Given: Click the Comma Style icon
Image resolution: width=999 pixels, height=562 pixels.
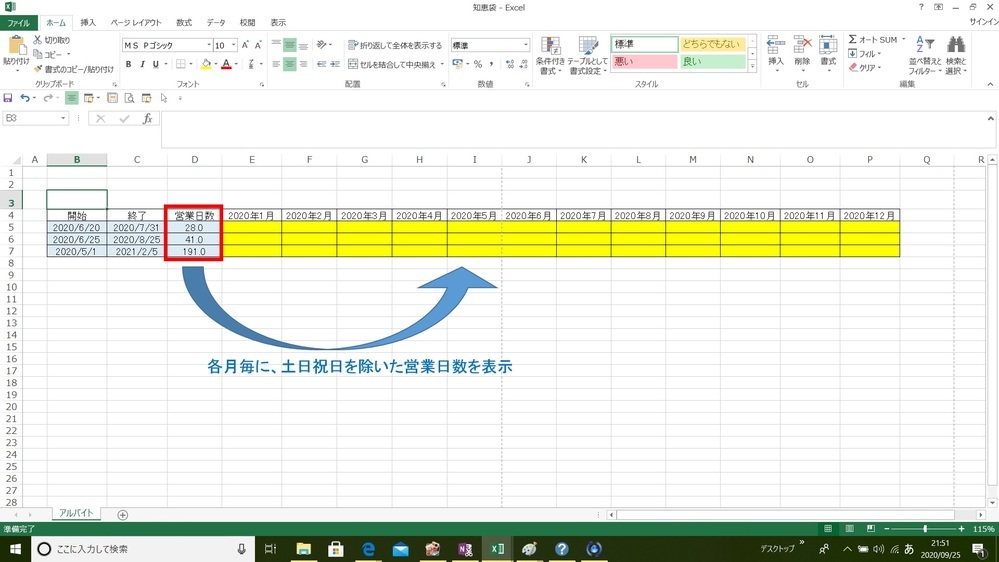Looking at the screenshot, I should point(491,64).
